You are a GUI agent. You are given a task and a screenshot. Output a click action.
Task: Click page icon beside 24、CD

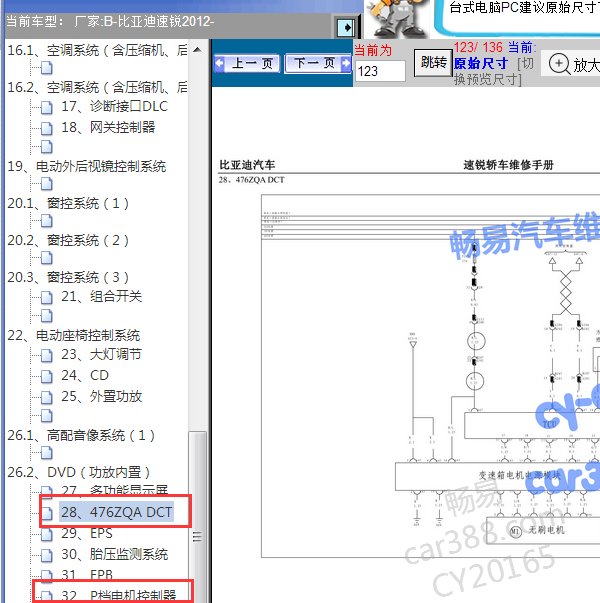point(47,376)
